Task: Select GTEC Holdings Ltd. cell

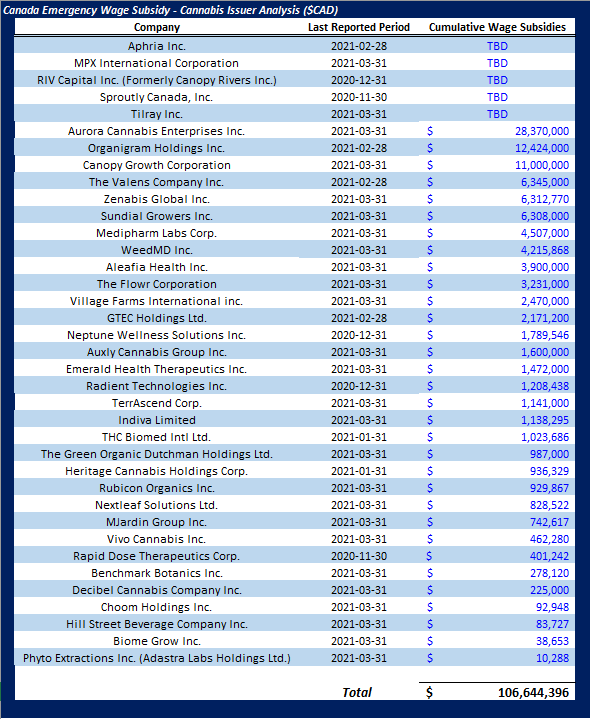Action: 157,318
